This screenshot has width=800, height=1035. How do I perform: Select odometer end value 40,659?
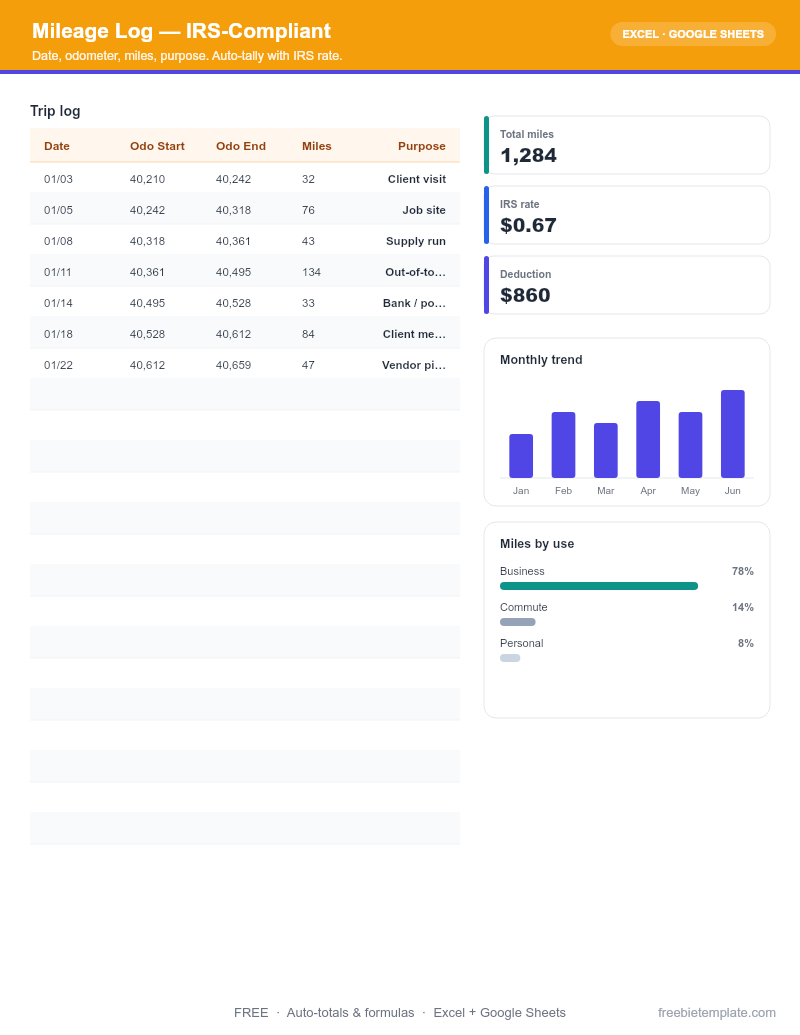233,366
